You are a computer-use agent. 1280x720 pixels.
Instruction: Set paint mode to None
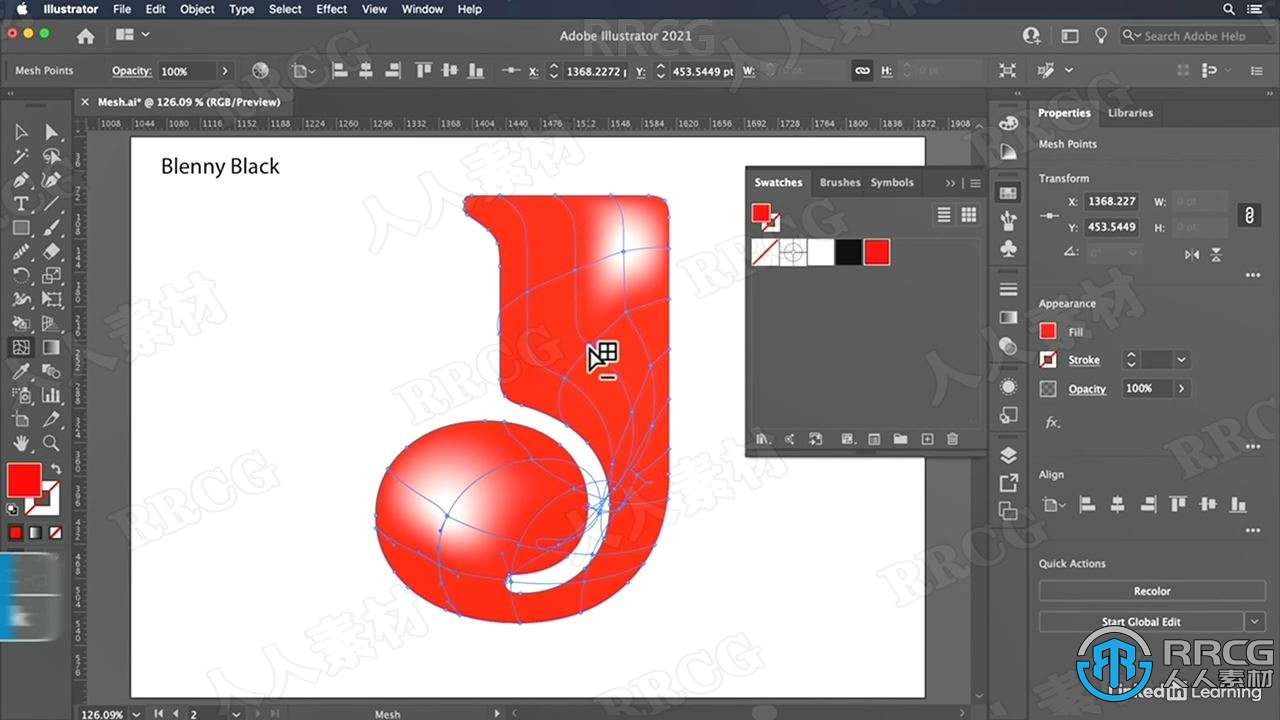(56, 532)
